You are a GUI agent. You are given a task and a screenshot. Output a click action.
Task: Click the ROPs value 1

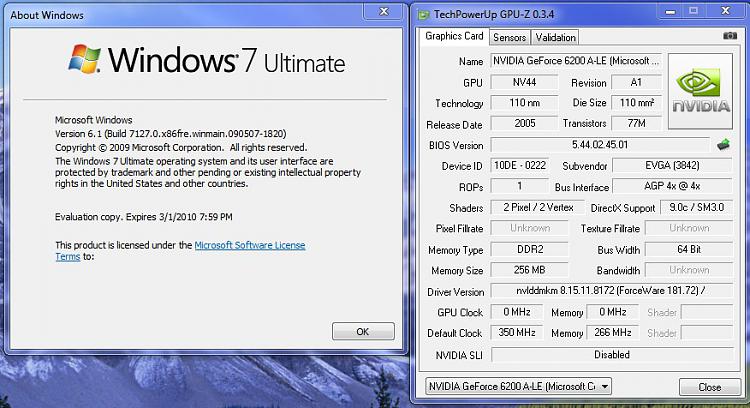click(x=519, y=186)
